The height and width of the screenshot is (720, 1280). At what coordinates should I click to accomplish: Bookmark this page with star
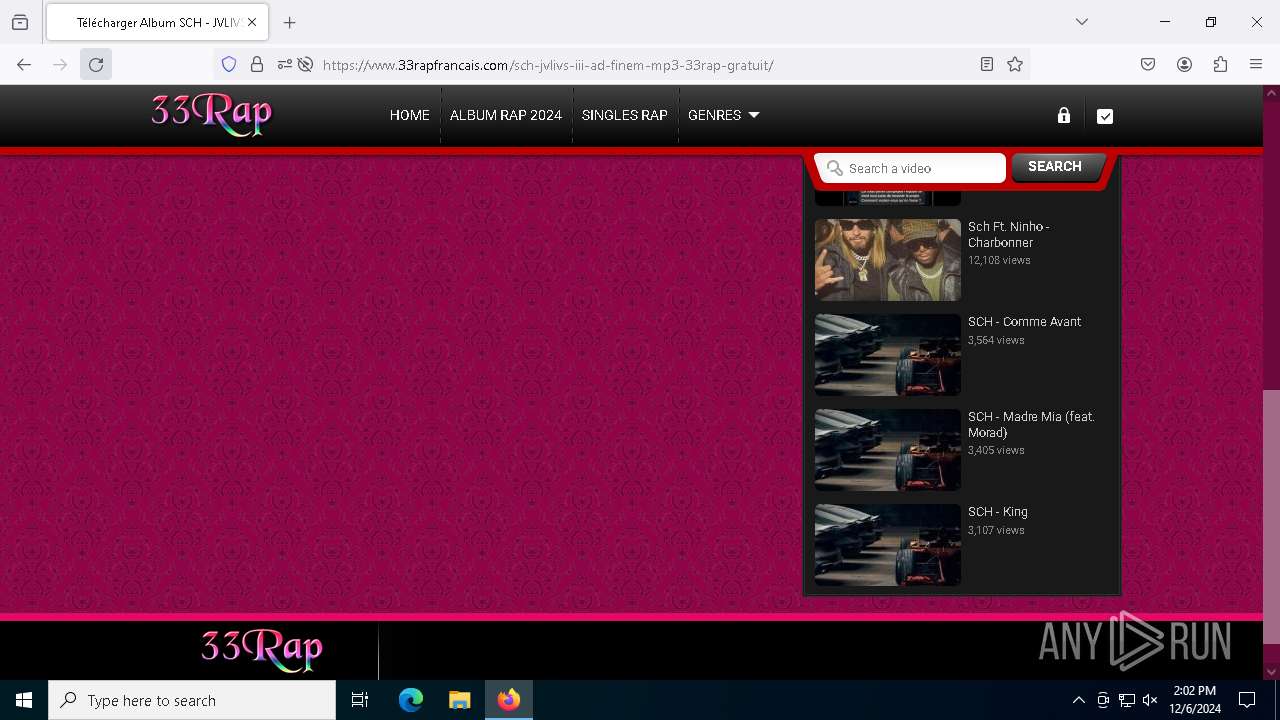tap(1015, 65)
